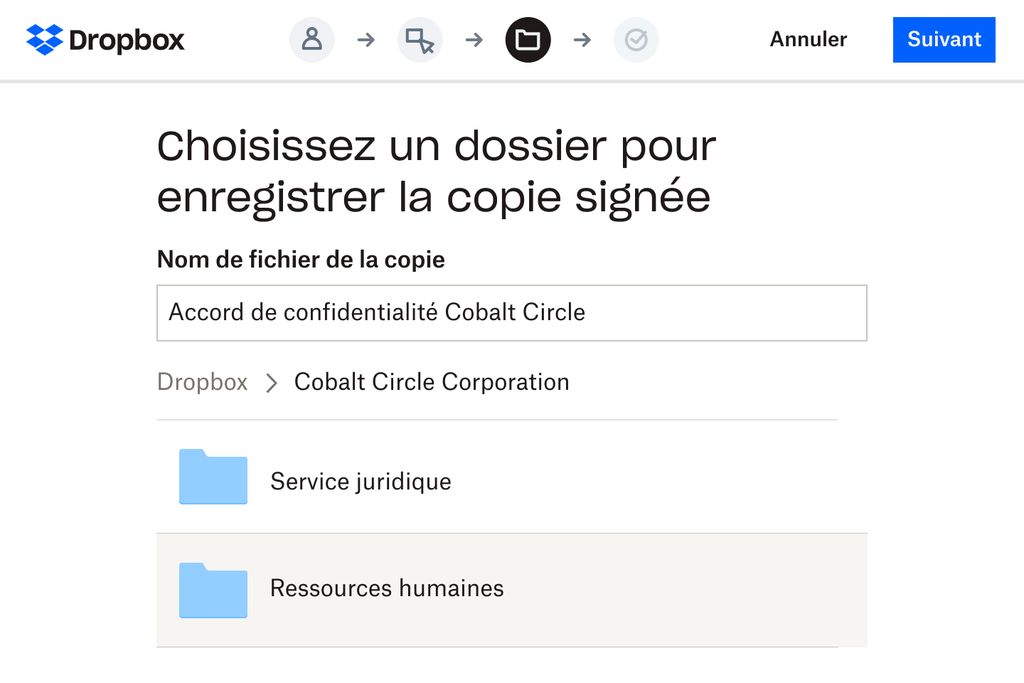The width and height of the screenshot is (1024, 683).
Task: Select the Cobalt Circle Corporation breadcrumb
Action: pyautogui.click(x=431, y=382)
